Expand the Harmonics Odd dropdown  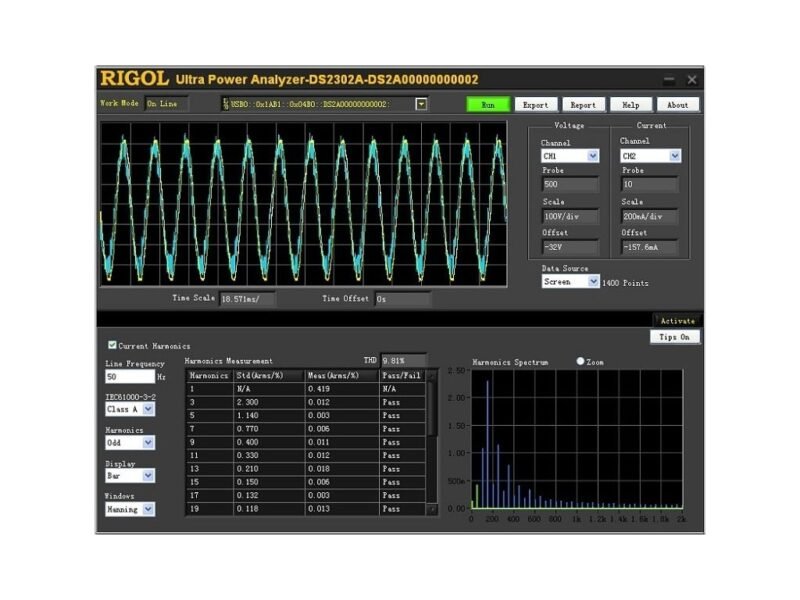click(148, 442)
